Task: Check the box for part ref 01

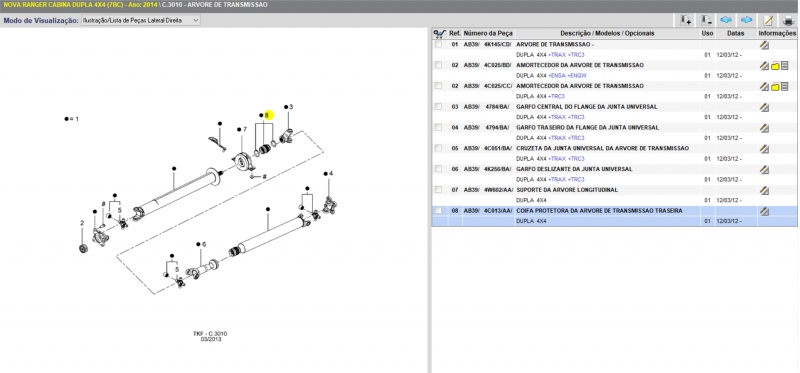Action: coord(438,44)
